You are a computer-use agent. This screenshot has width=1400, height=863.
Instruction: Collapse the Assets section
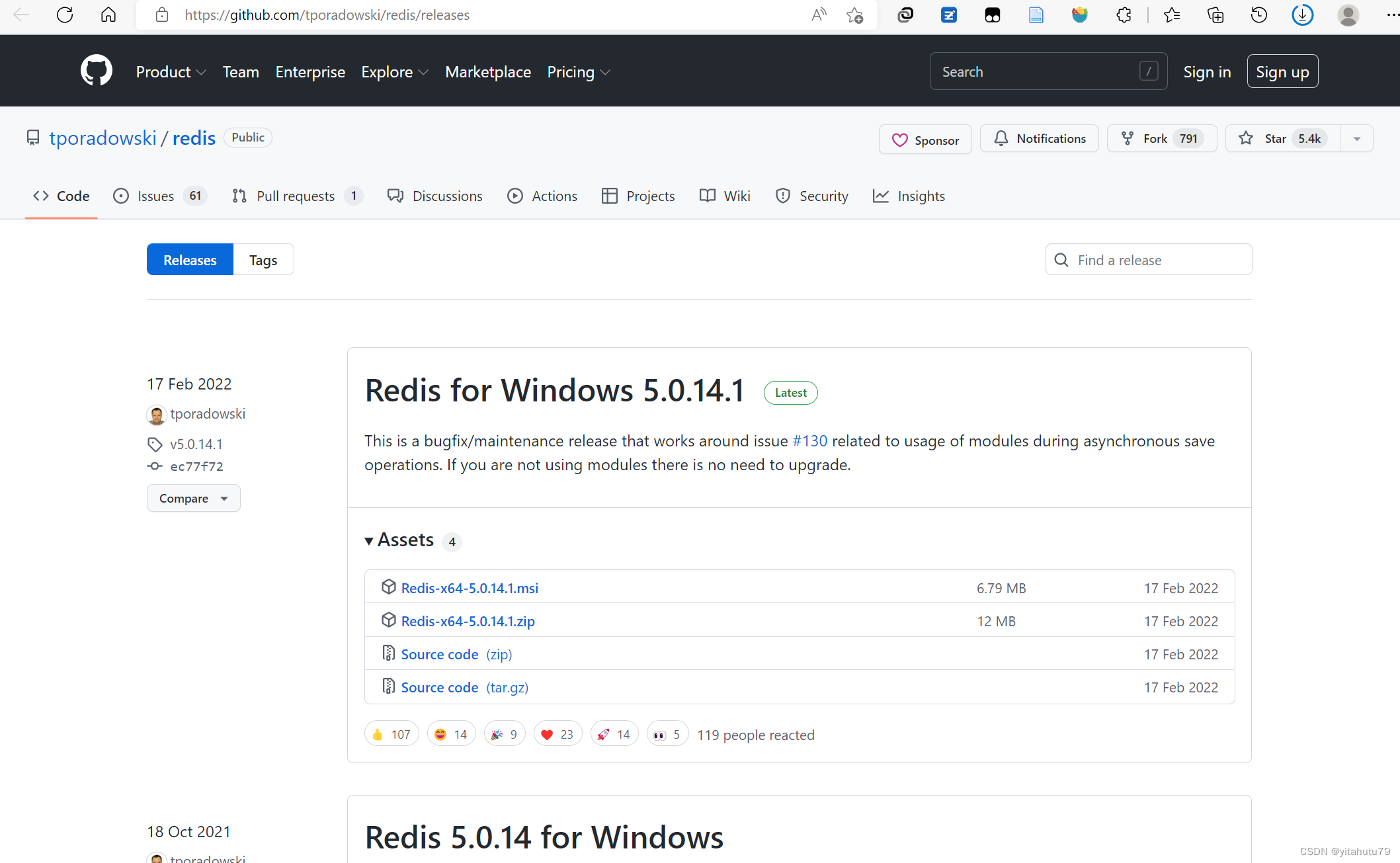click(399, 540)
